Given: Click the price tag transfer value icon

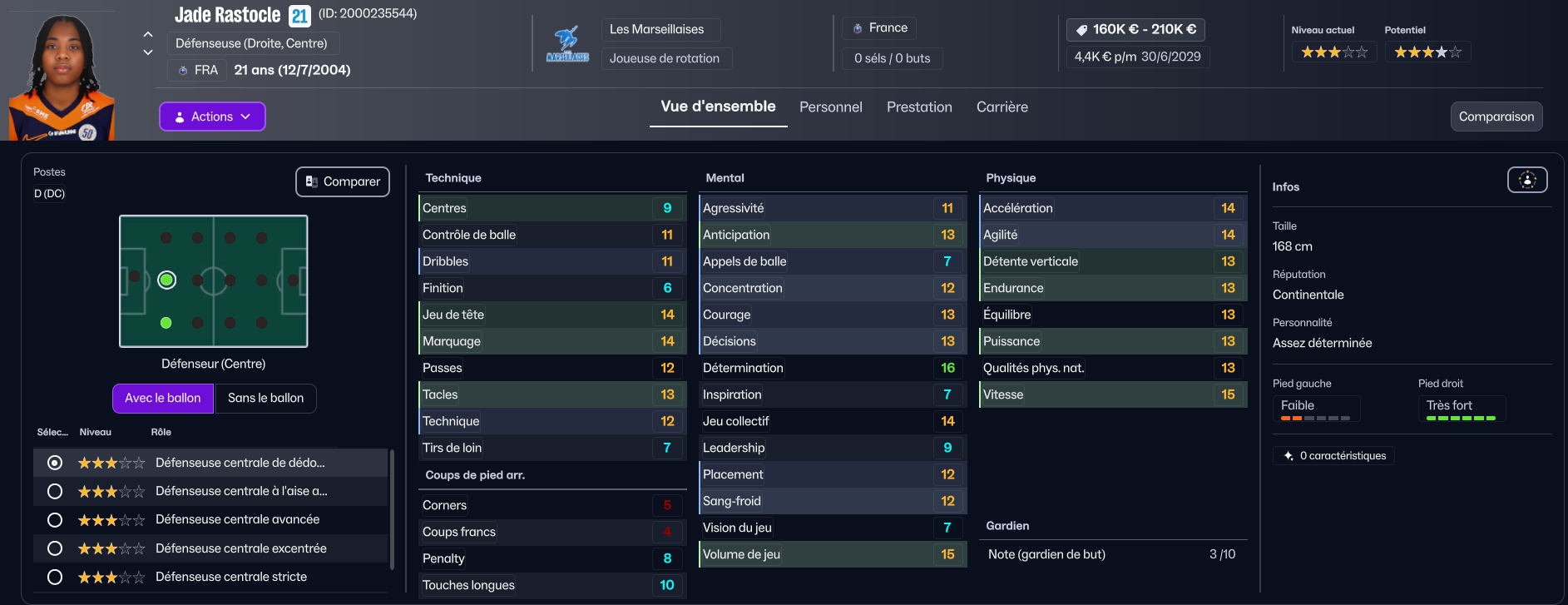Looking at the screenshot, I should pyautogui.click(x=1081, y=30).
